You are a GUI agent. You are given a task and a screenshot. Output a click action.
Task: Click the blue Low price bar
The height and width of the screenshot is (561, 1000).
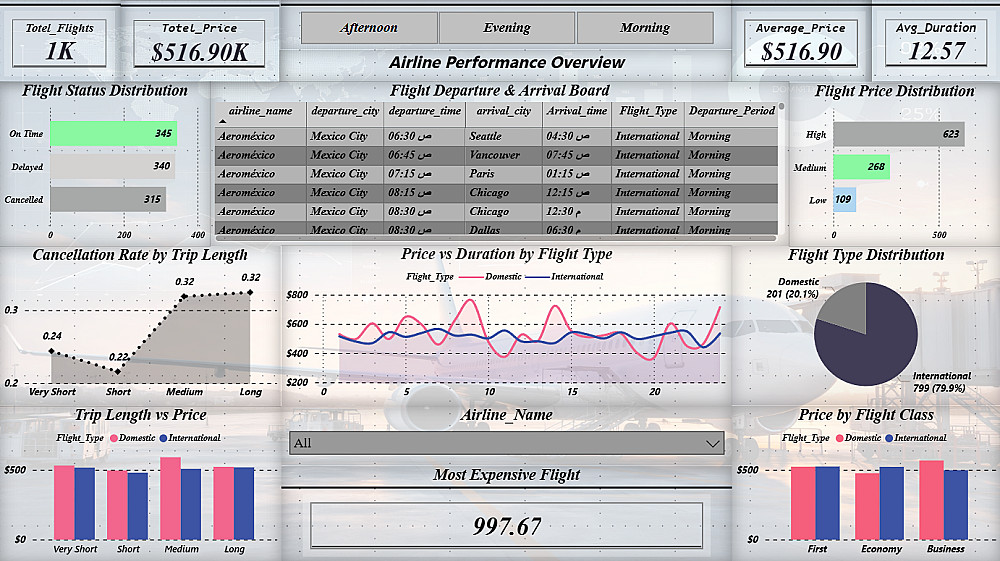(844, 200)
